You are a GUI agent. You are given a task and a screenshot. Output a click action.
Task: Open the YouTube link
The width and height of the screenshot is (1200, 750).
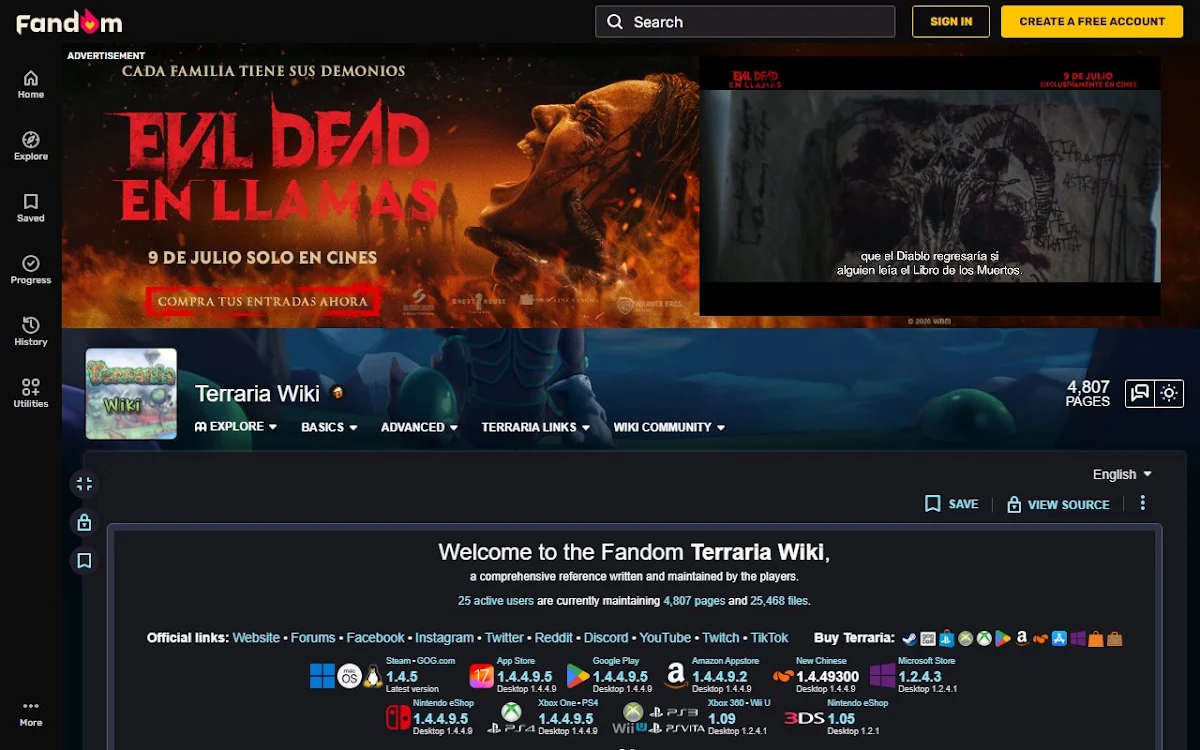pyautogui.click(x=665, y=638)
